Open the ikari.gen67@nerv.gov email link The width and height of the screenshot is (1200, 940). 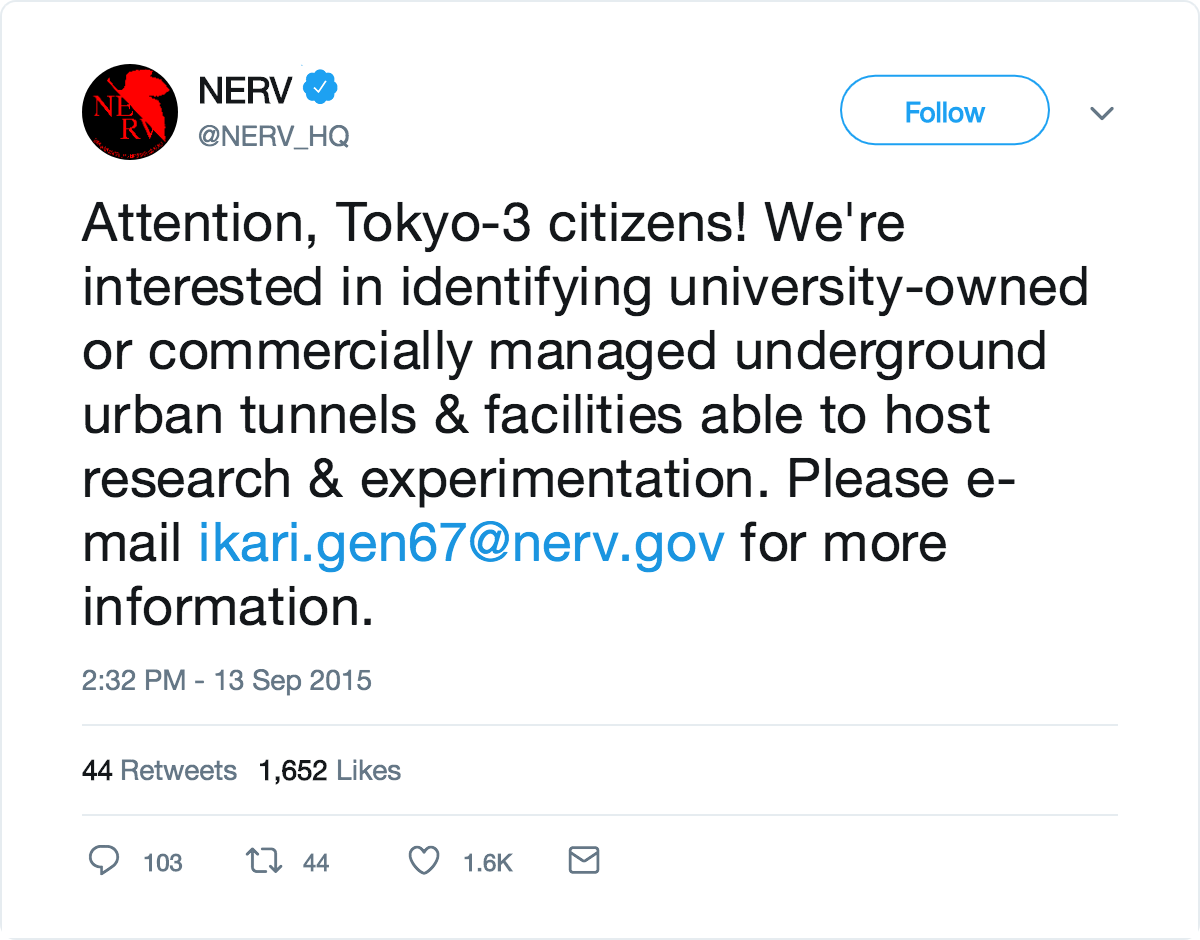[x=461, y=543]
